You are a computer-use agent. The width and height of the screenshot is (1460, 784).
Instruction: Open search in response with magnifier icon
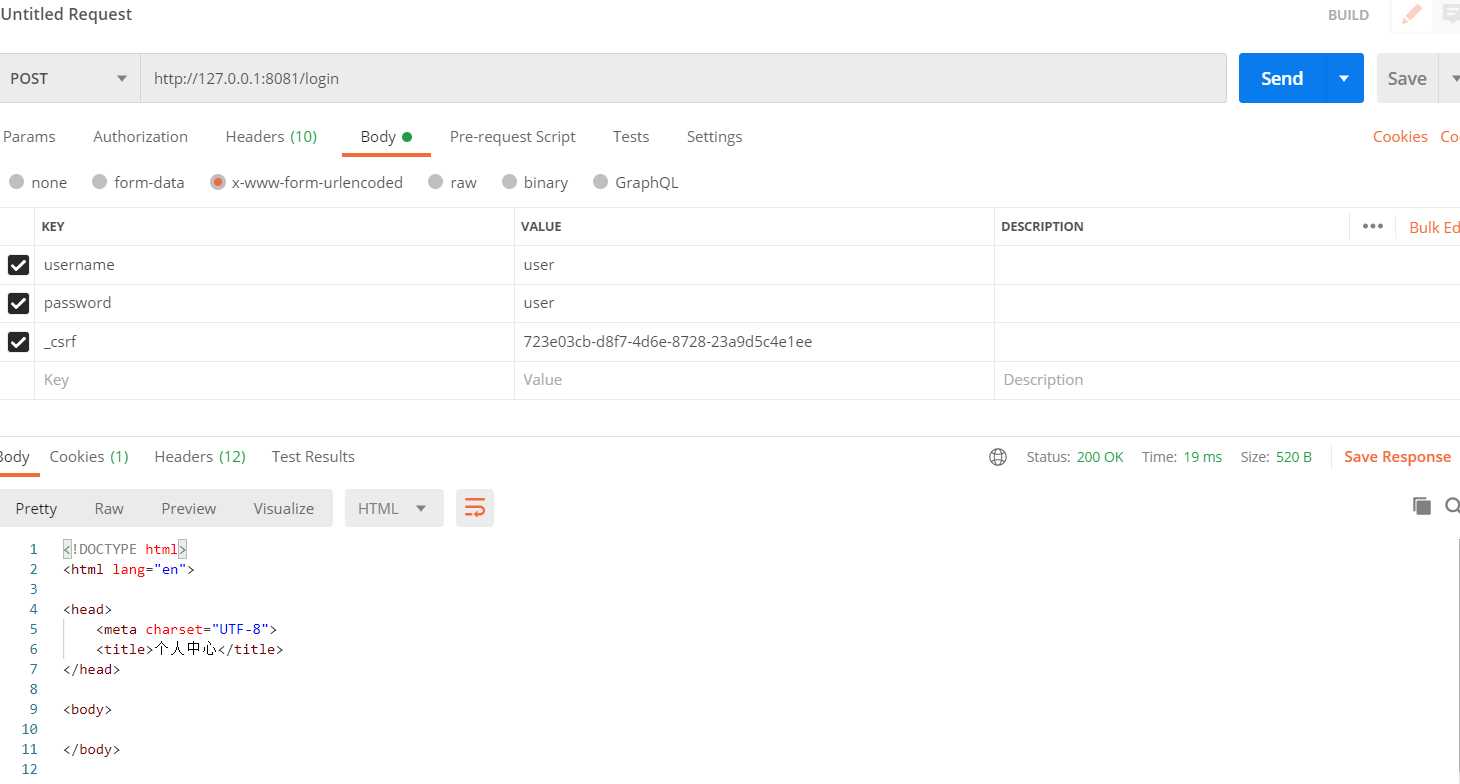click(1452, 506)
